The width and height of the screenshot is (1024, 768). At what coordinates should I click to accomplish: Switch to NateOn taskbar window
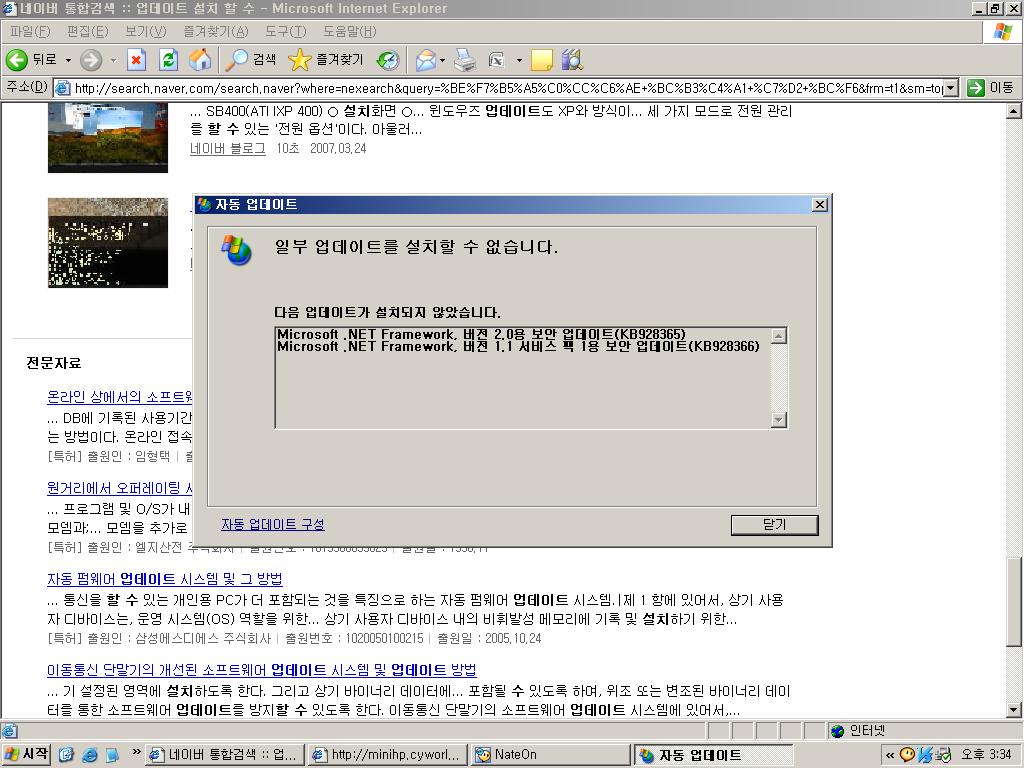click(550, 754)
